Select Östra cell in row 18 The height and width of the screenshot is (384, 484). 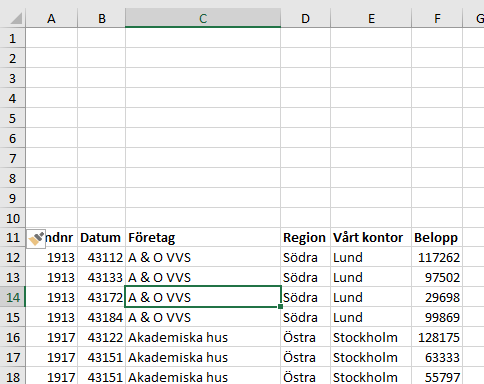pyautogui.click(x=305, y=377)
